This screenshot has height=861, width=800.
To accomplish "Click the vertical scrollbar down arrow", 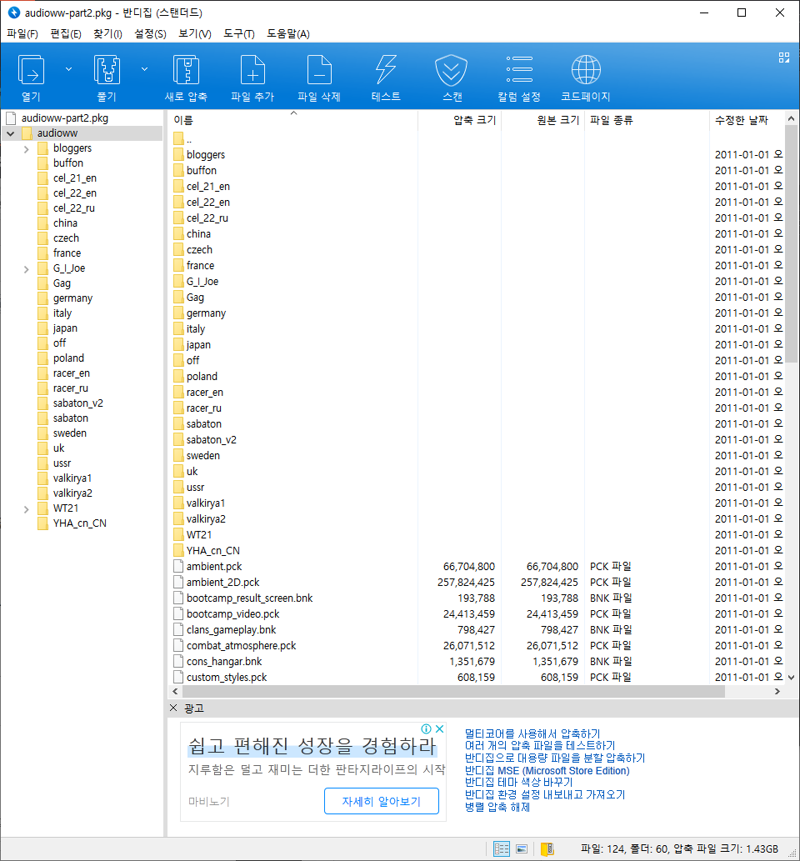I will pos(791,678).
